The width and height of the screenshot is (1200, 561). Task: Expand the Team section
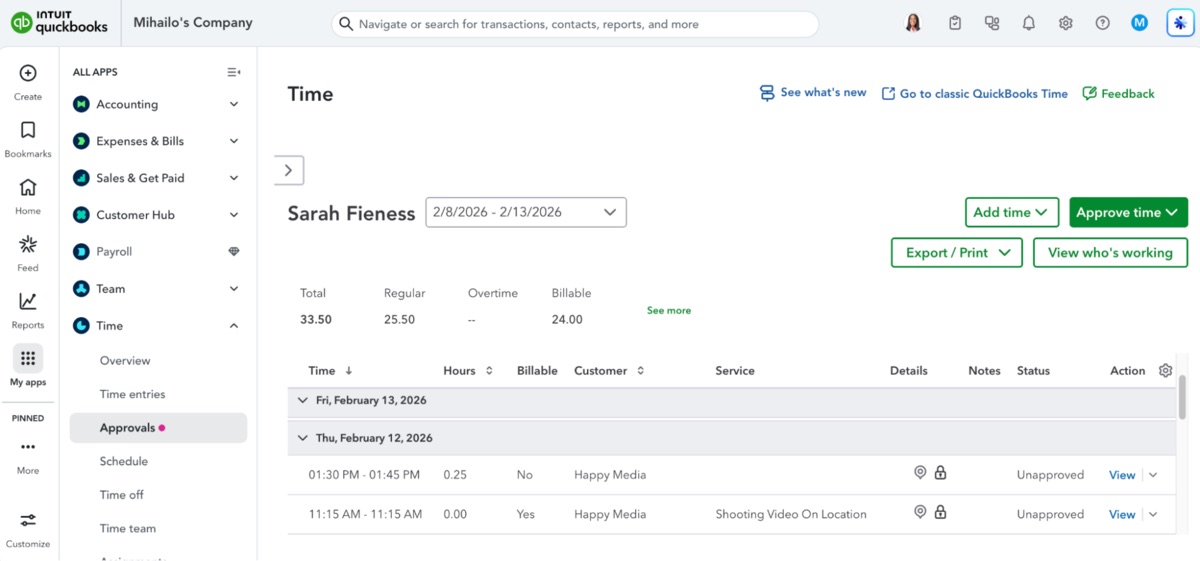tap(234, 289)
